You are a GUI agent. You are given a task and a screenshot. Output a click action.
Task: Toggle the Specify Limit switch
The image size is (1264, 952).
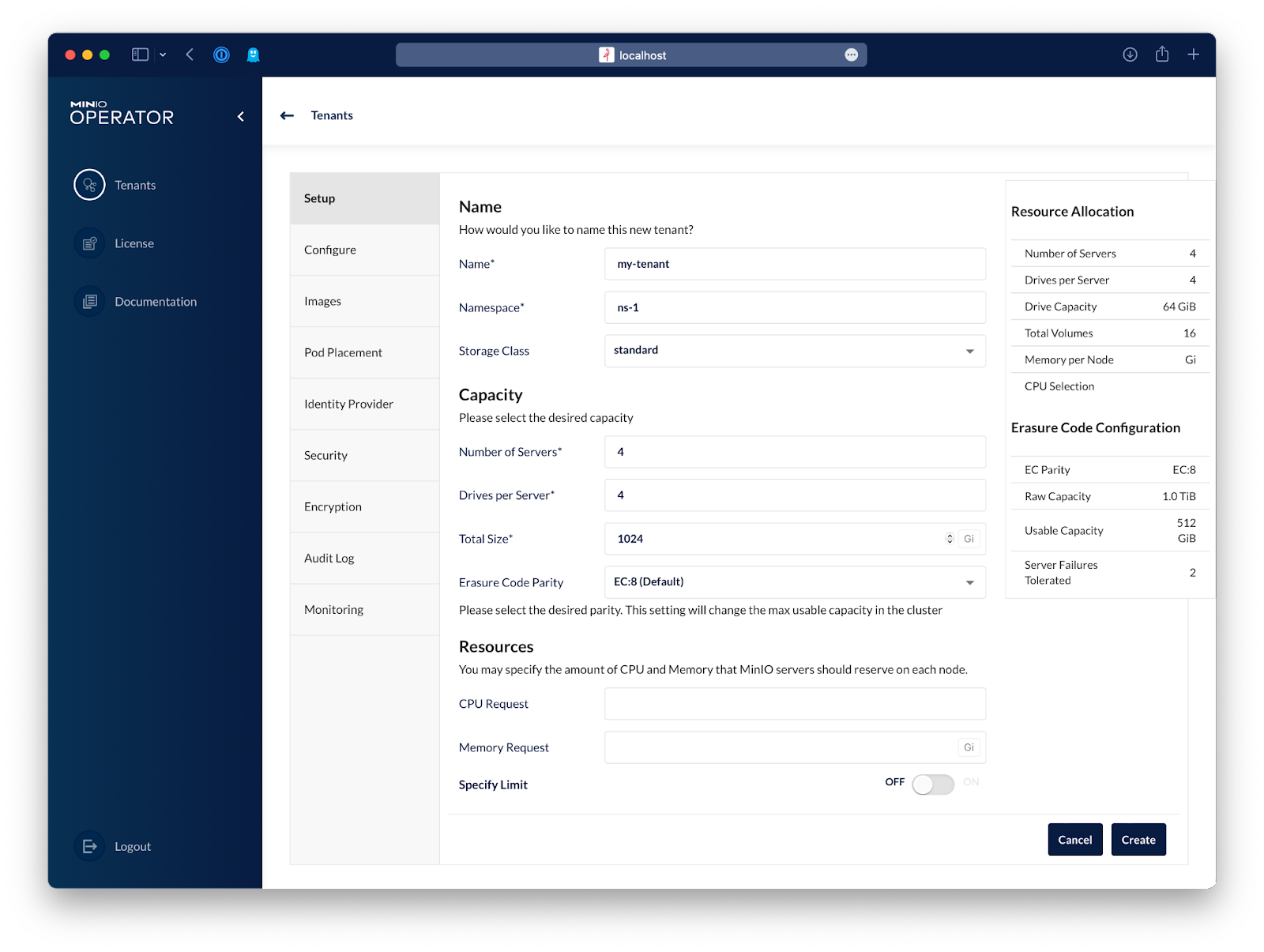click(932, 784)
